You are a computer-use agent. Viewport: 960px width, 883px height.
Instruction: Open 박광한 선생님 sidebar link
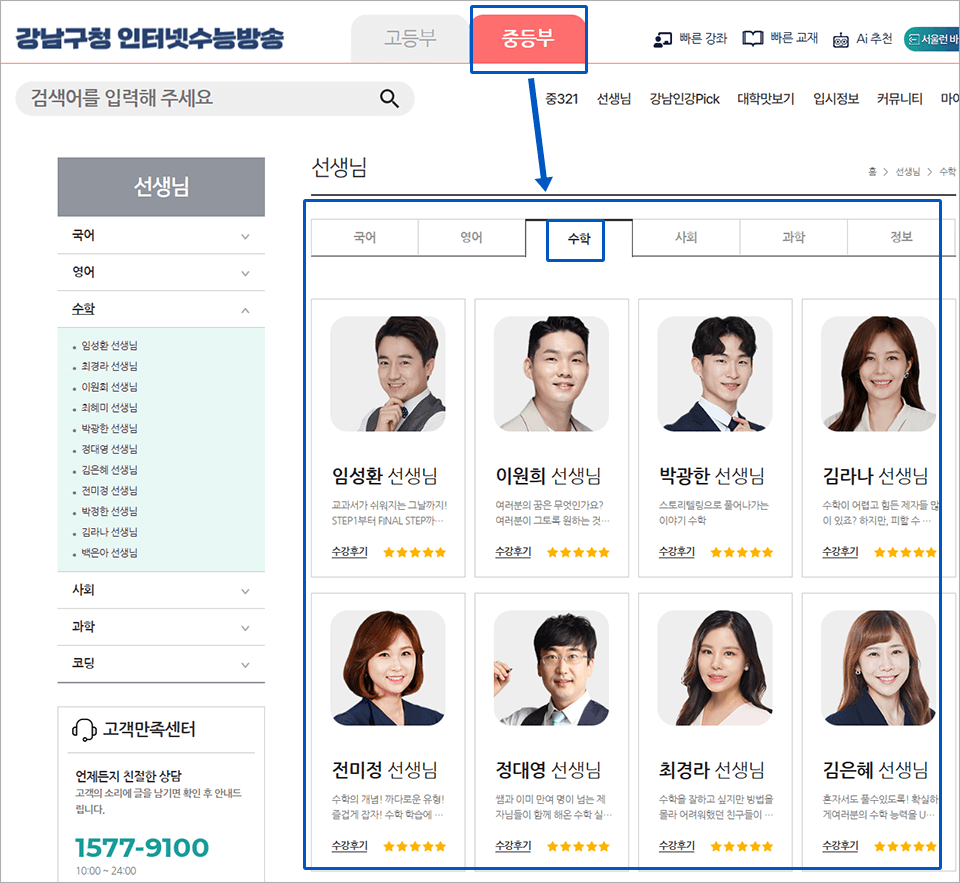pyautogui.click(x=109, y=429)
